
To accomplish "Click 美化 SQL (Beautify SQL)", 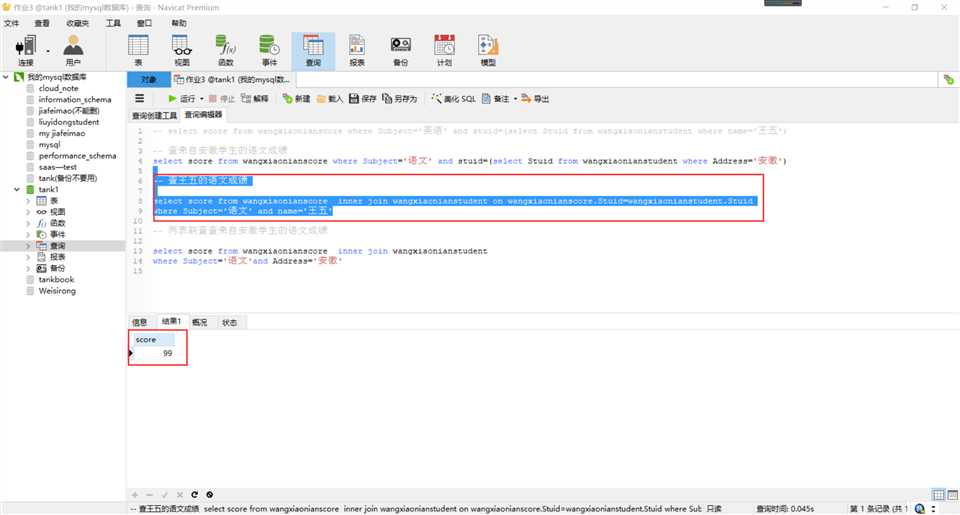I will coord(453,98).
